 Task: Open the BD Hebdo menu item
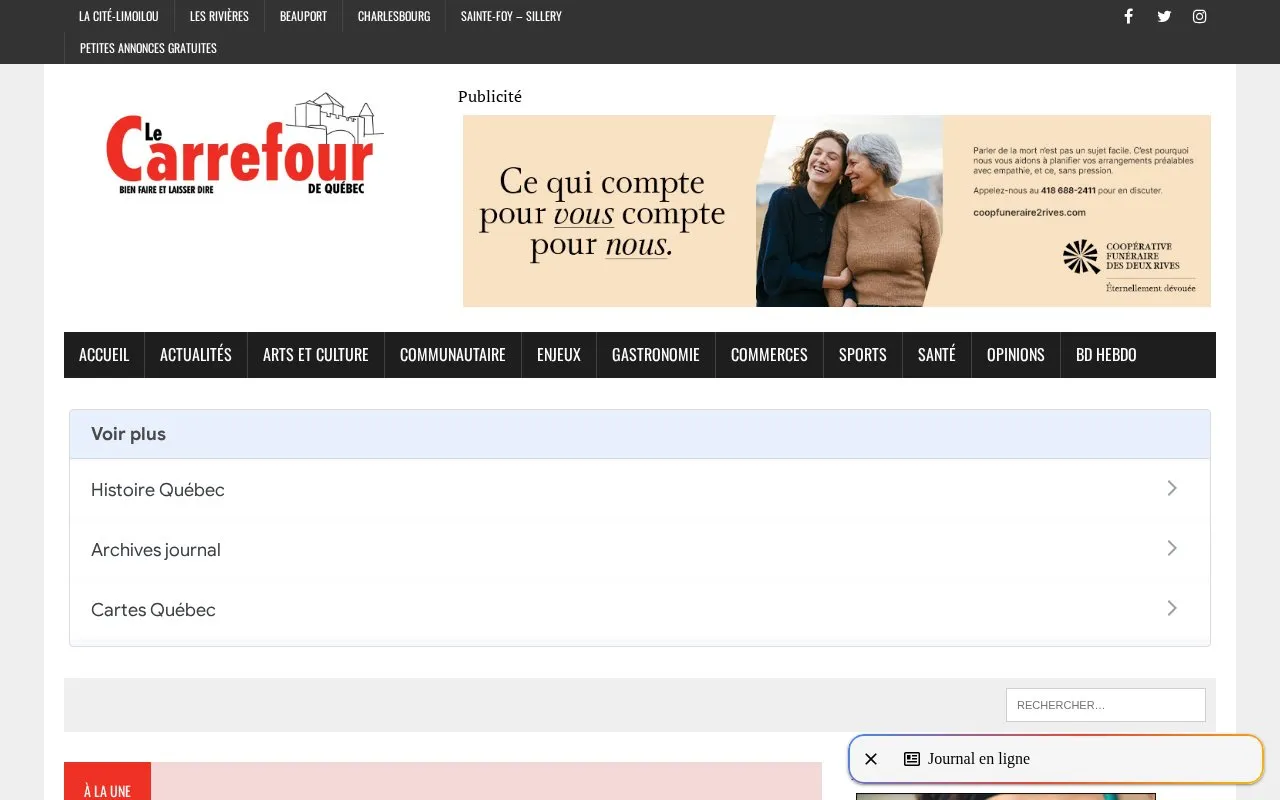pyautogui.click(x=1106, y=355)
